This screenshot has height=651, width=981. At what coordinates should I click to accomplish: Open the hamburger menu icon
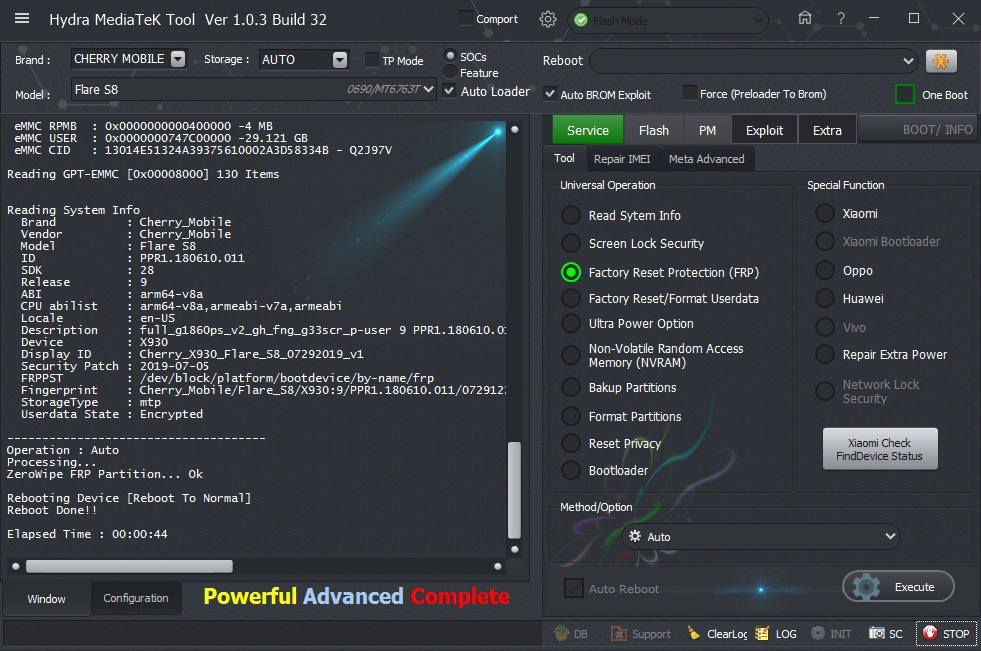22,19
